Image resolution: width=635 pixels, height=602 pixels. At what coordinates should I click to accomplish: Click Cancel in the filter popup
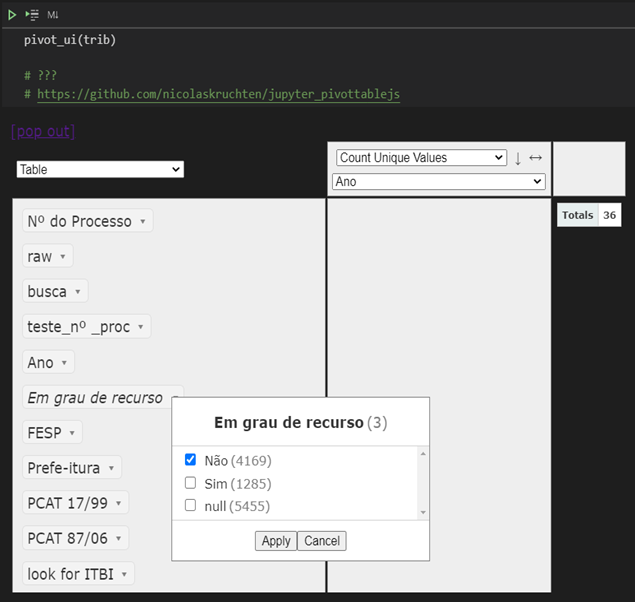pyautogui.click(x=322, y=541)
